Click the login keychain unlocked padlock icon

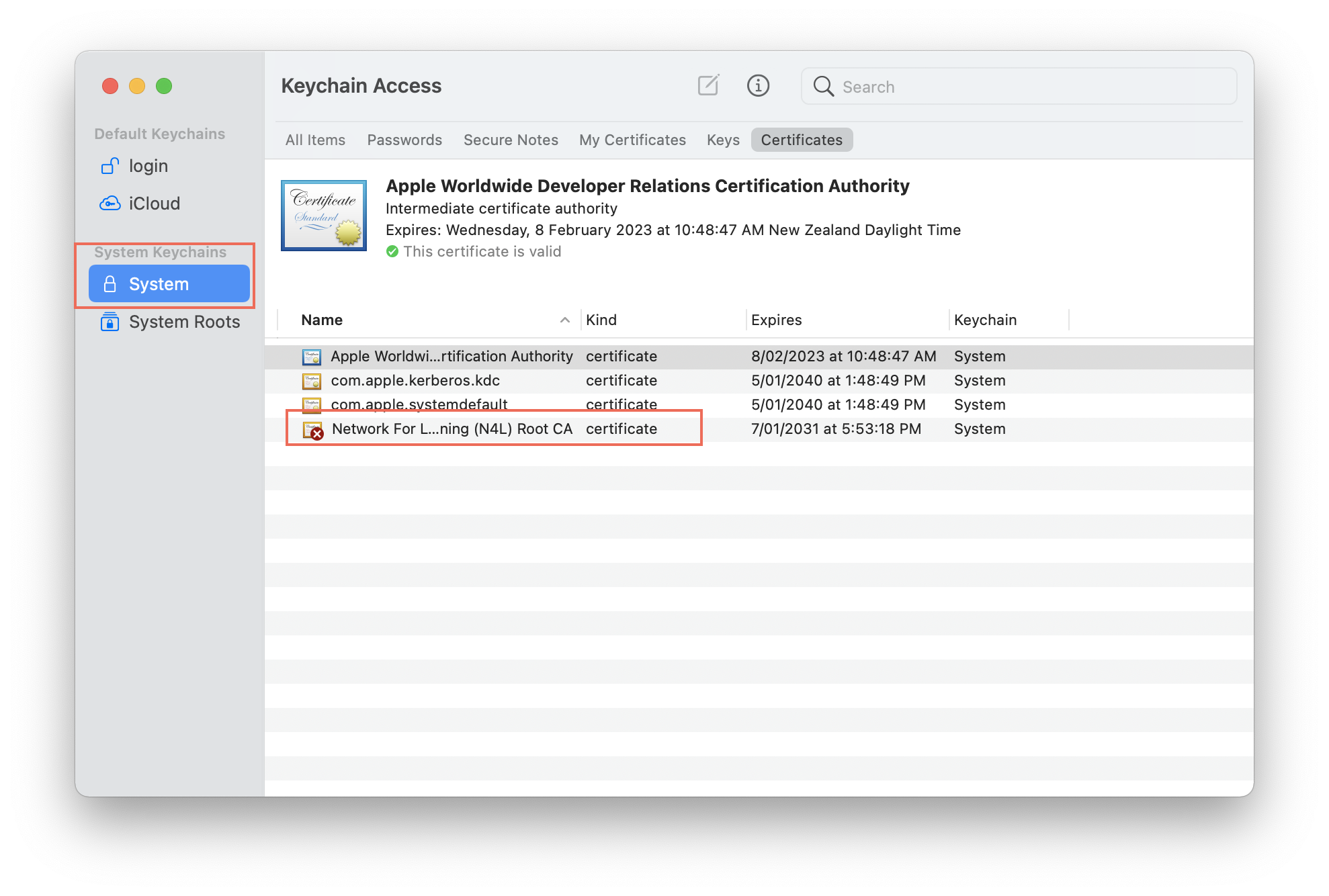coord(110,165)
